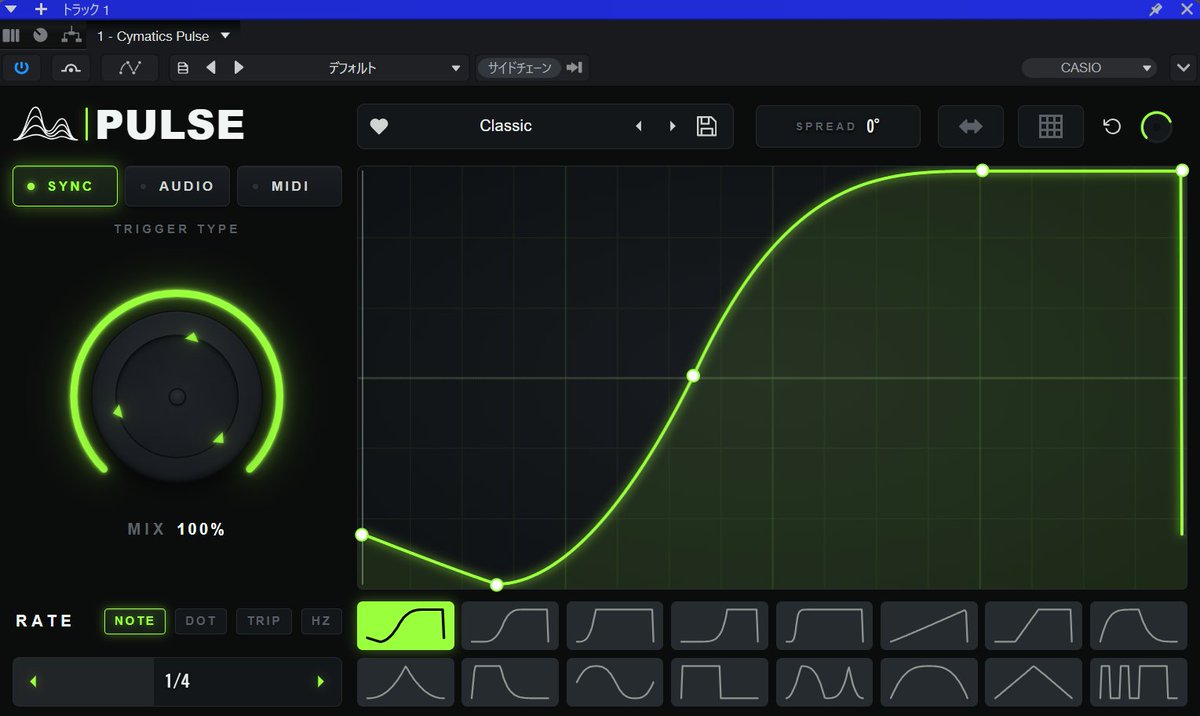The height and width of the screenshot is (716, 1200).
Task: Click the host compare button with arc icon
Action: point(71,68)
